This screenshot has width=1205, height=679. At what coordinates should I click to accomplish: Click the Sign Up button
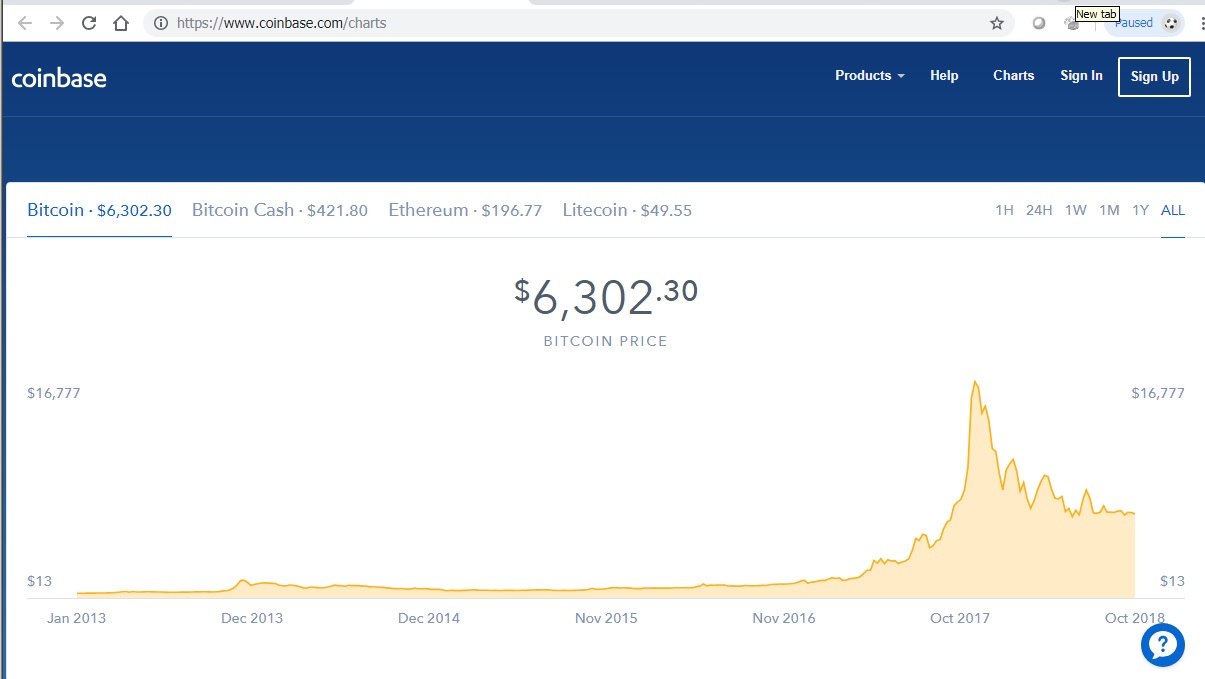[1154, 76]
